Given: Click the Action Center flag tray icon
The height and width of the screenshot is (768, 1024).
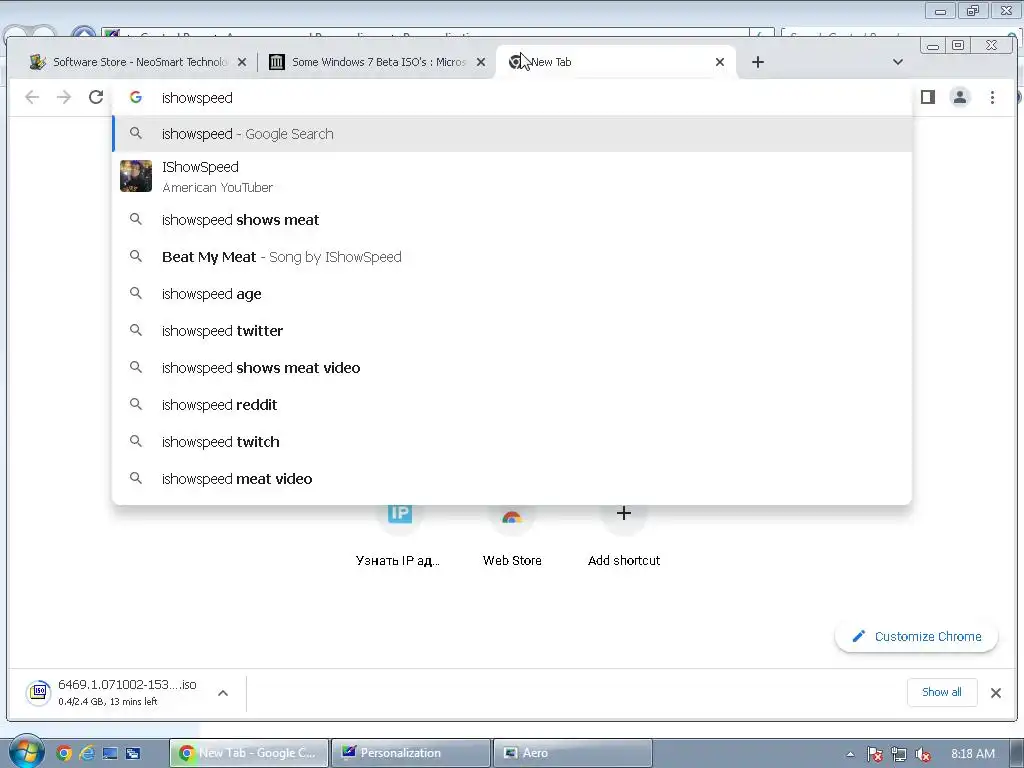Looking at the screenshot, I should [x=874, y=754].
